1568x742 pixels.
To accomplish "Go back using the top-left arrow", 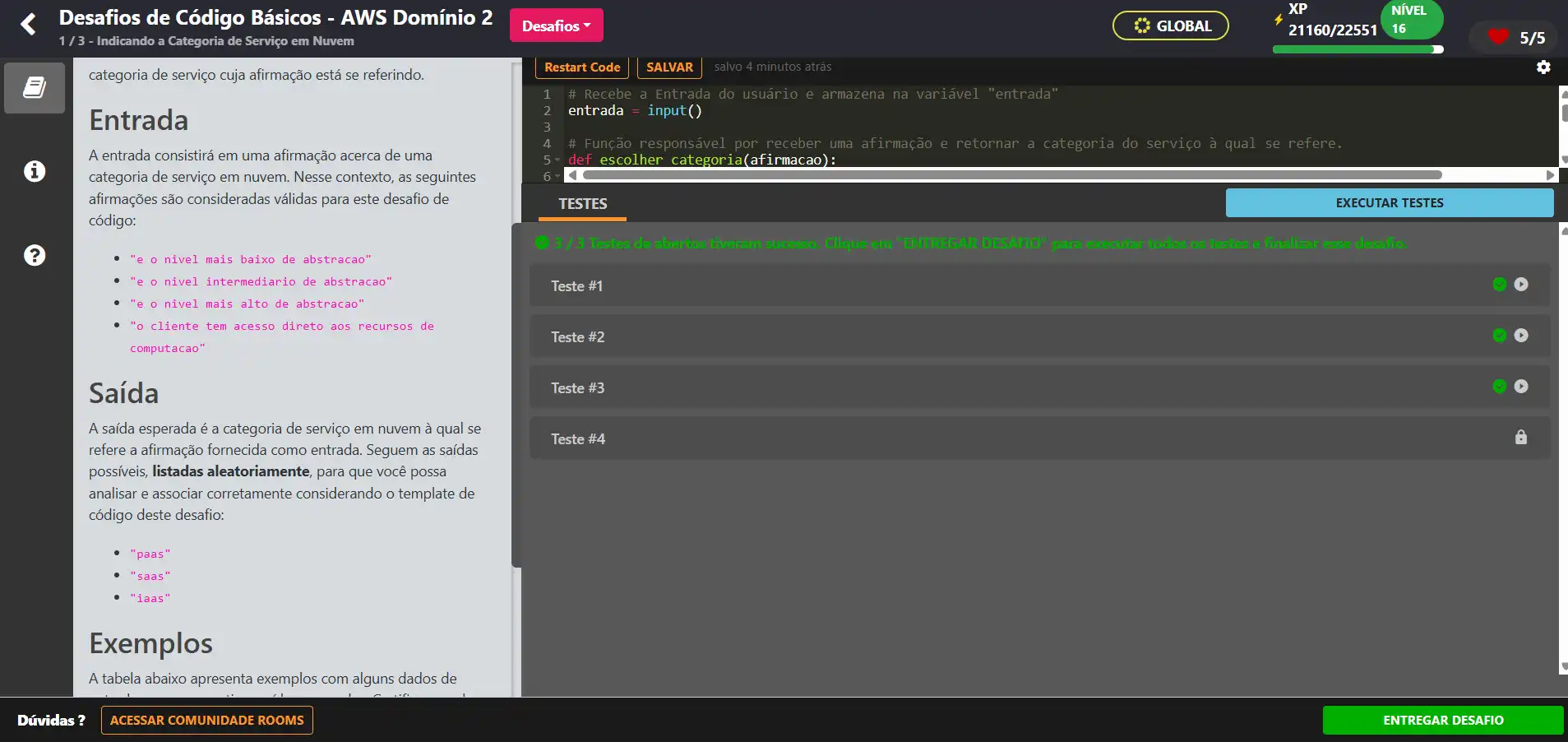I will (29, 25).
